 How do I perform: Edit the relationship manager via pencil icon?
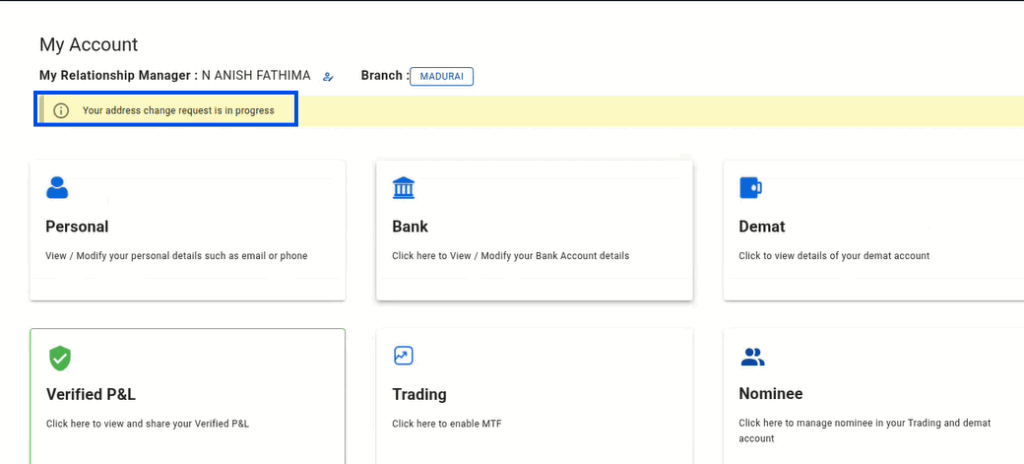tap(328, 76)
